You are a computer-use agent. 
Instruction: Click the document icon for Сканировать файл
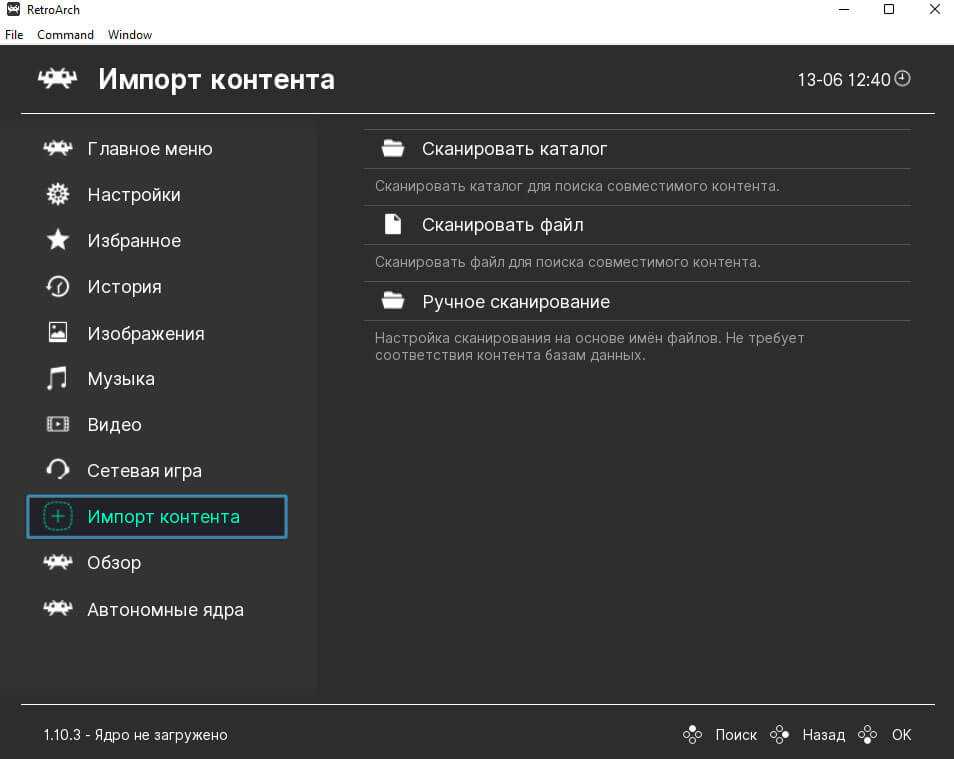click(393, 225)
